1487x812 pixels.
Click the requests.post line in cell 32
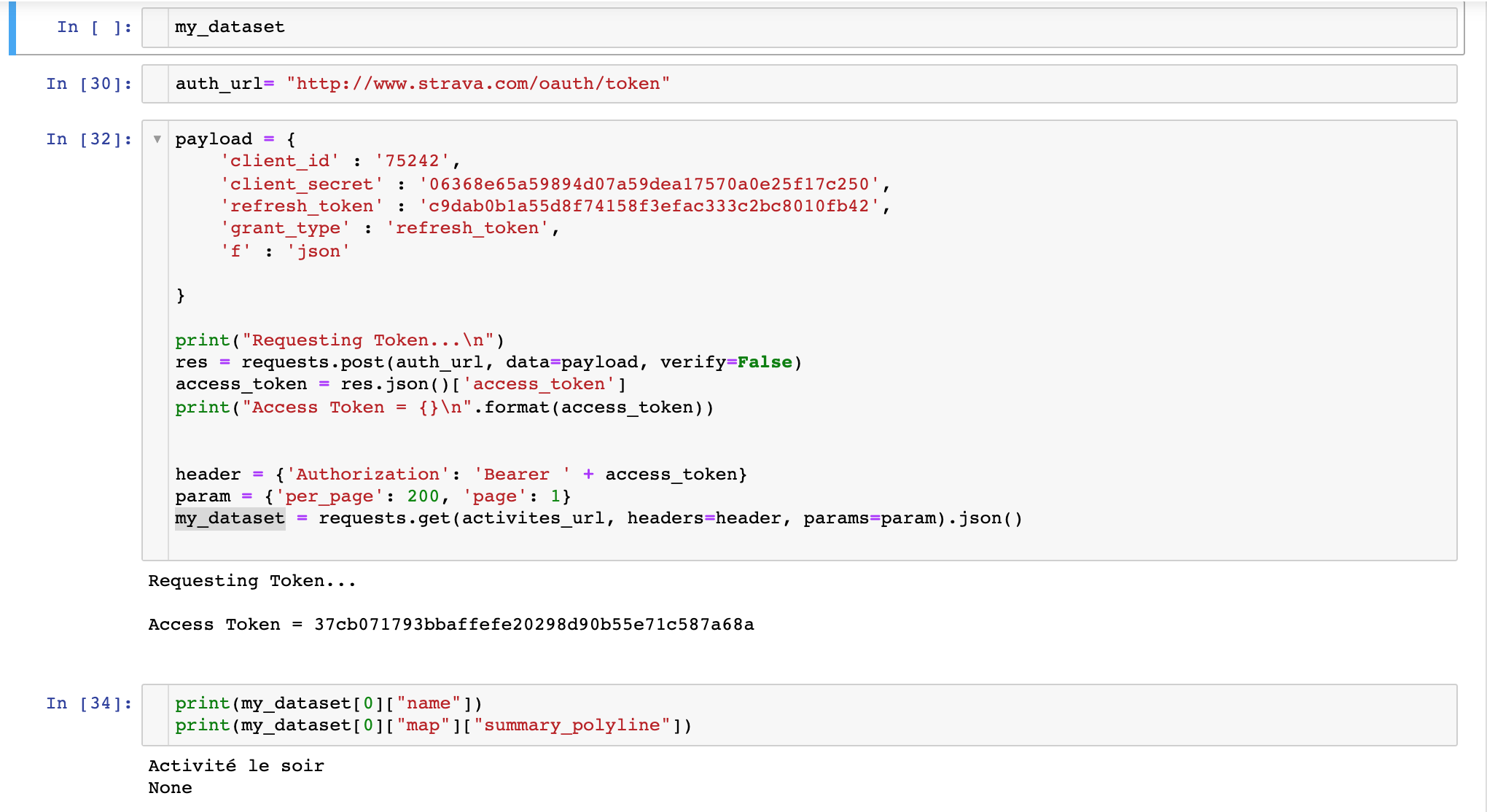(488, 362)
